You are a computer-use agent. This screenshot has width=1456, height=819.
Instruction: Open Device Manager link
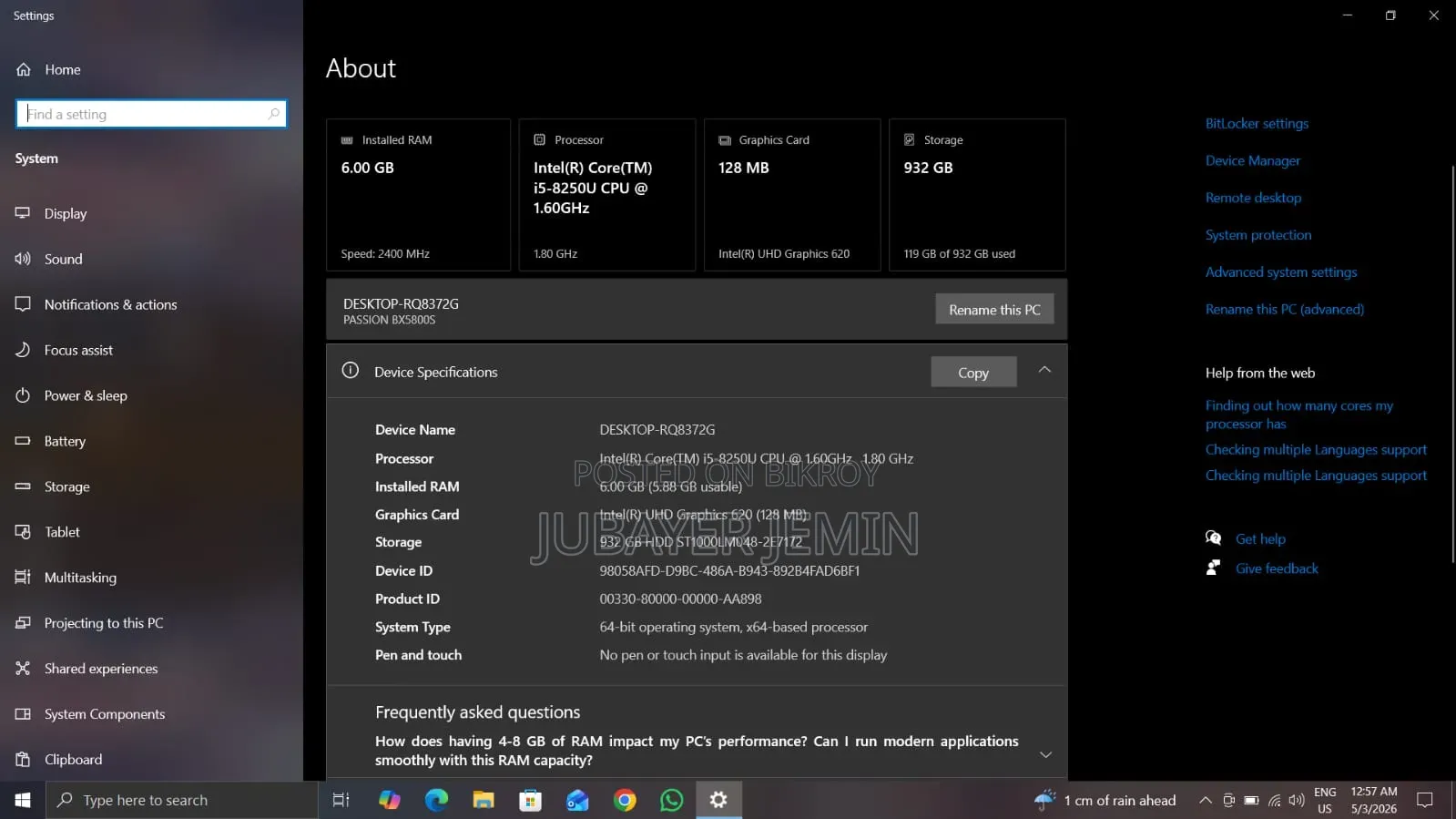tap(1253, 160)
